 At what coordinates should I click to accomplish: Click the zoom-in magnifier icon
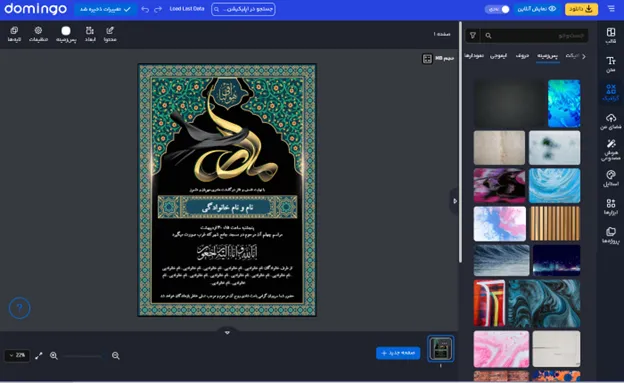coord(54,356)
